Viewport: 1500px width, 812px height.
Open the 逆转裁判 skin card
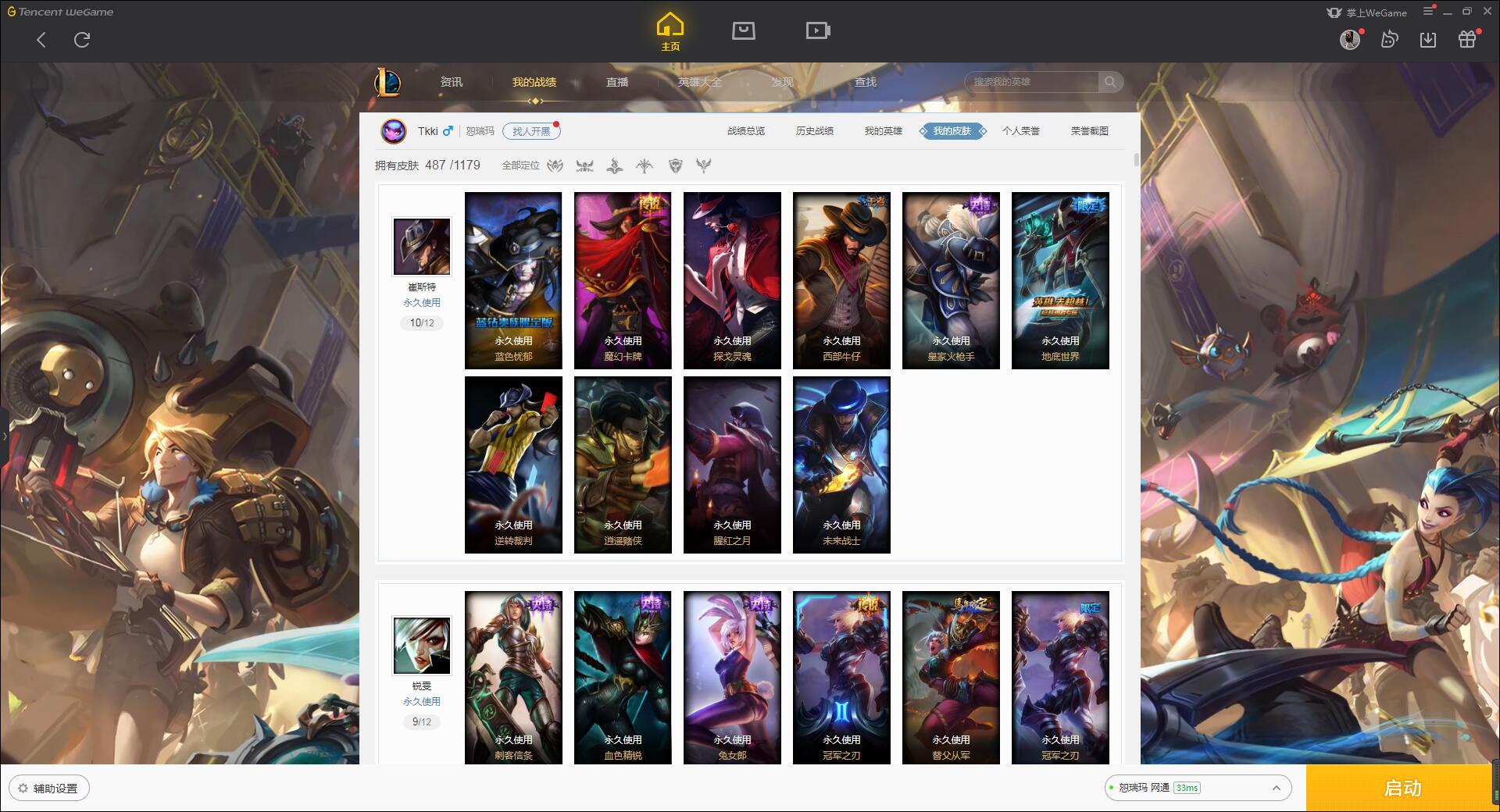513,465
